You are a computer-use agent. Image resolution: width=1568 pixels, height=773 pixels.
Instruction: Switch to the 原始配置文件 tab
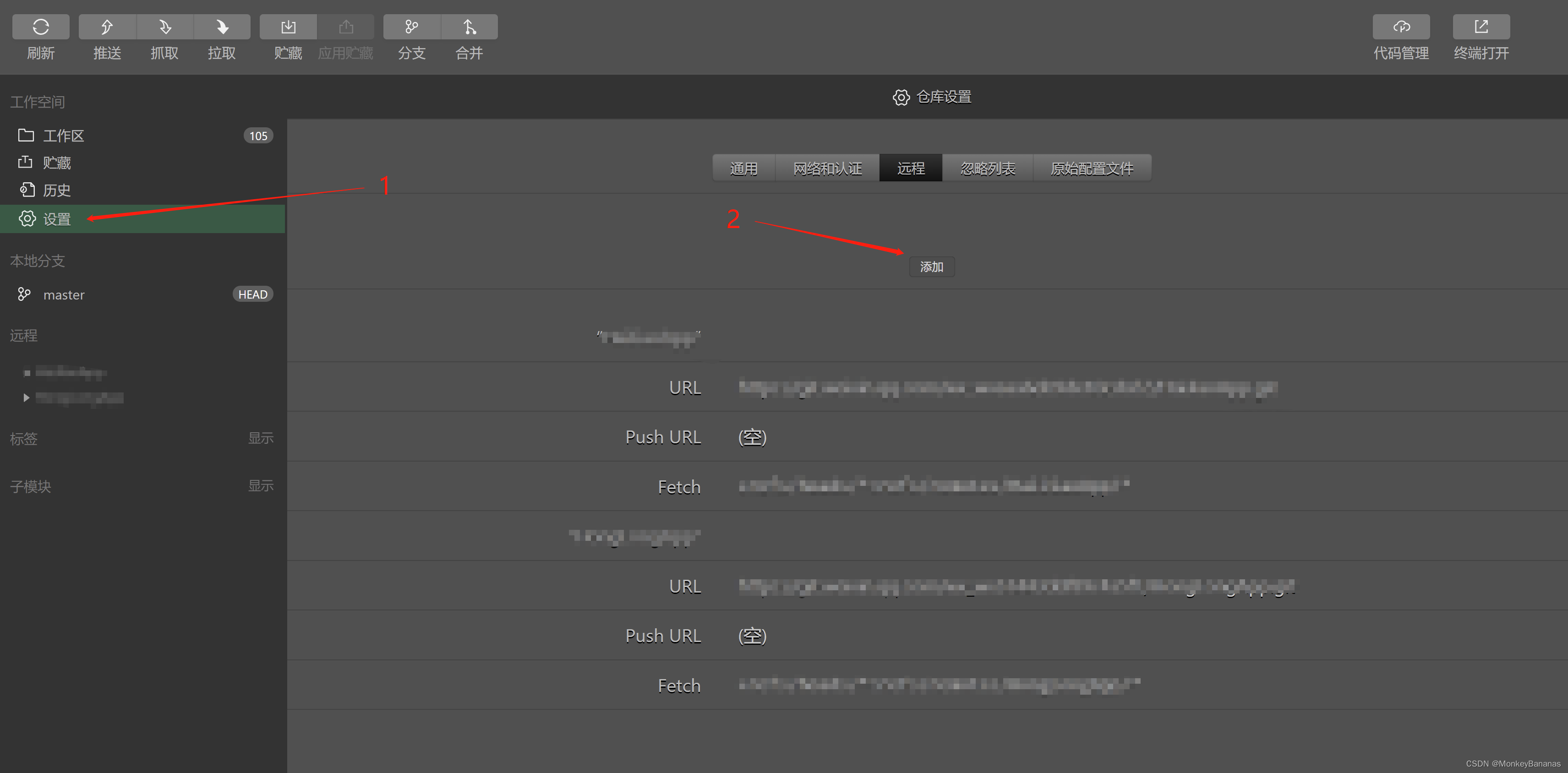click(x=1092, y=168)
